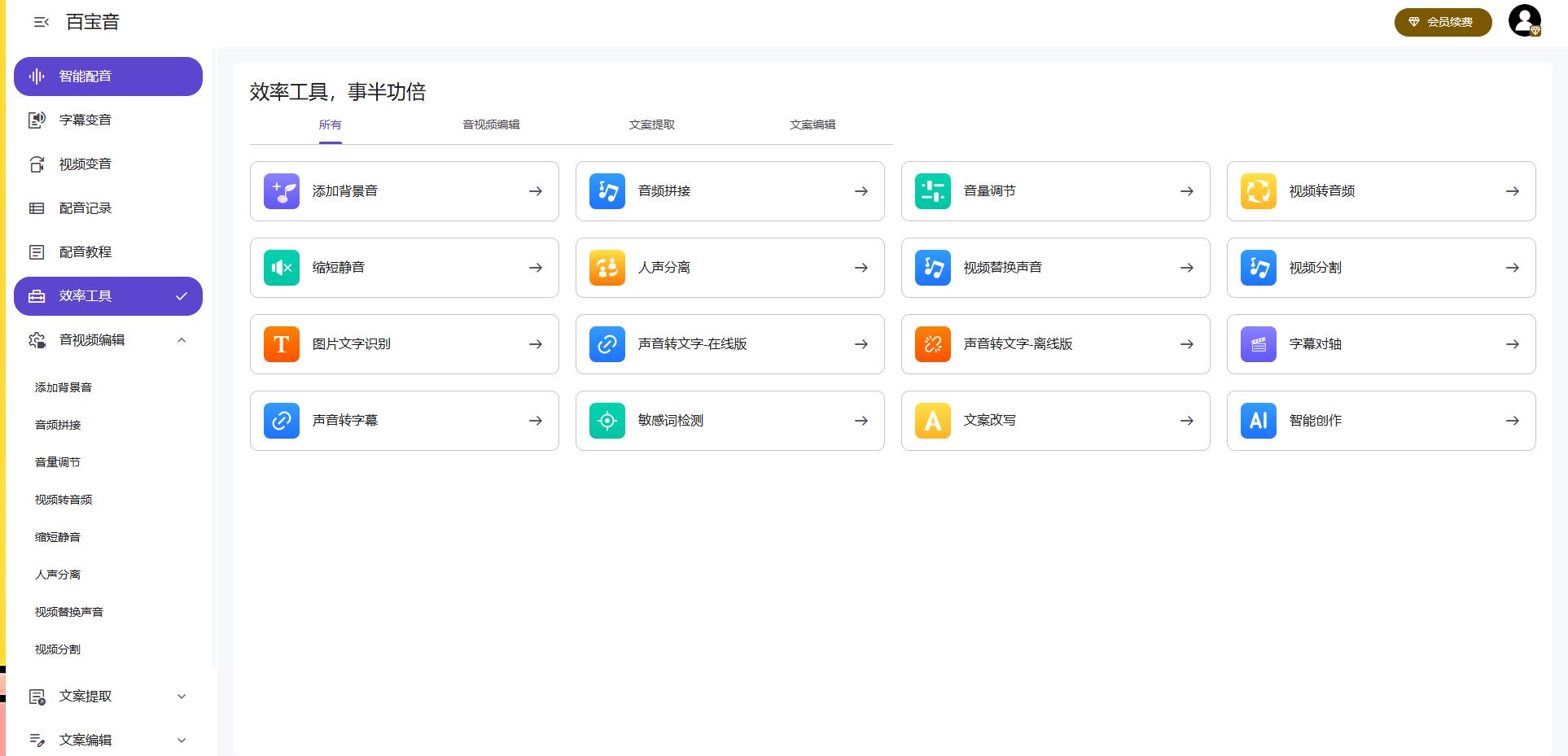Switch to the 音视频编辑 tab
The width and height of the screenshot is (1568, 756).
pyautogui.click(x=491, y=125)
